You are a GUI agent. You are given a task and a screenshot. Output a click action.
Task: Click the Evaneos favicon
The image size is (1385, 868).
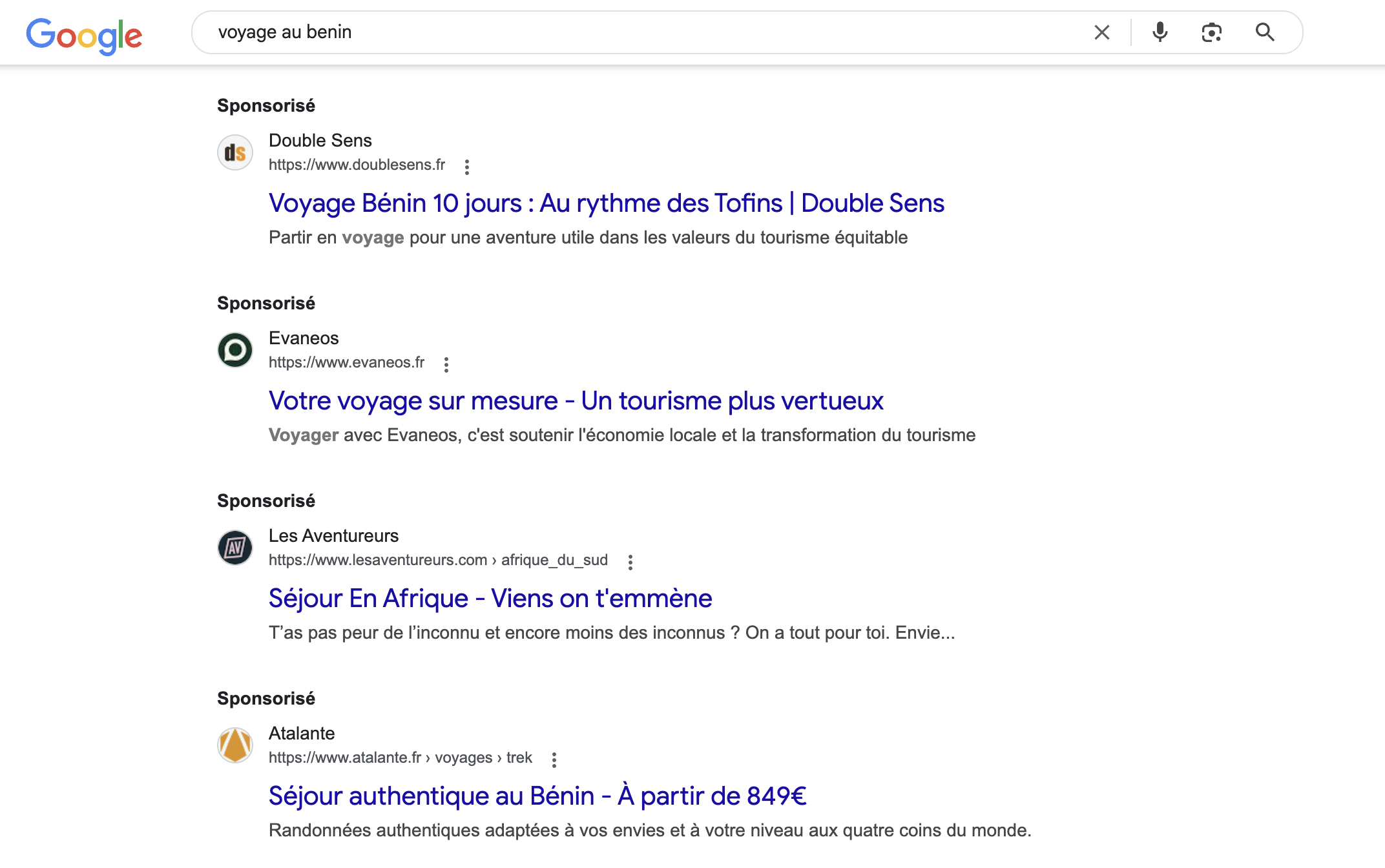[235, 350]
